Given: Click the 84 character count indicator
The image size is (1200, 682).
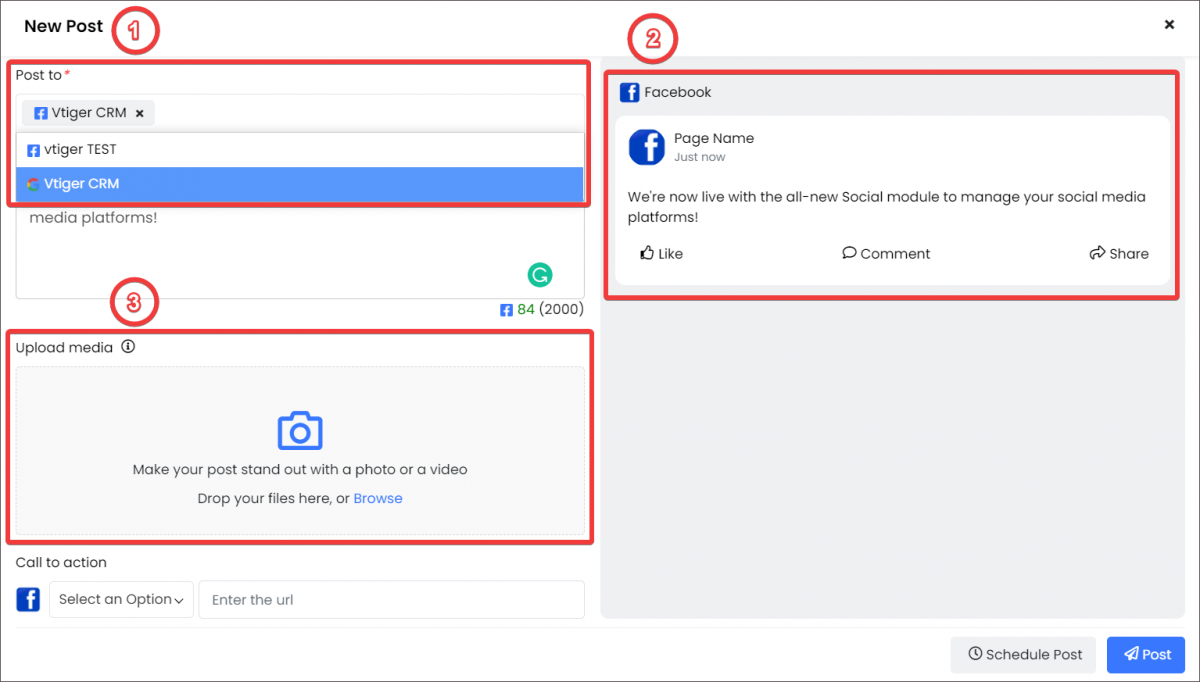Looking at the screenshot, I should pos(527,309).
